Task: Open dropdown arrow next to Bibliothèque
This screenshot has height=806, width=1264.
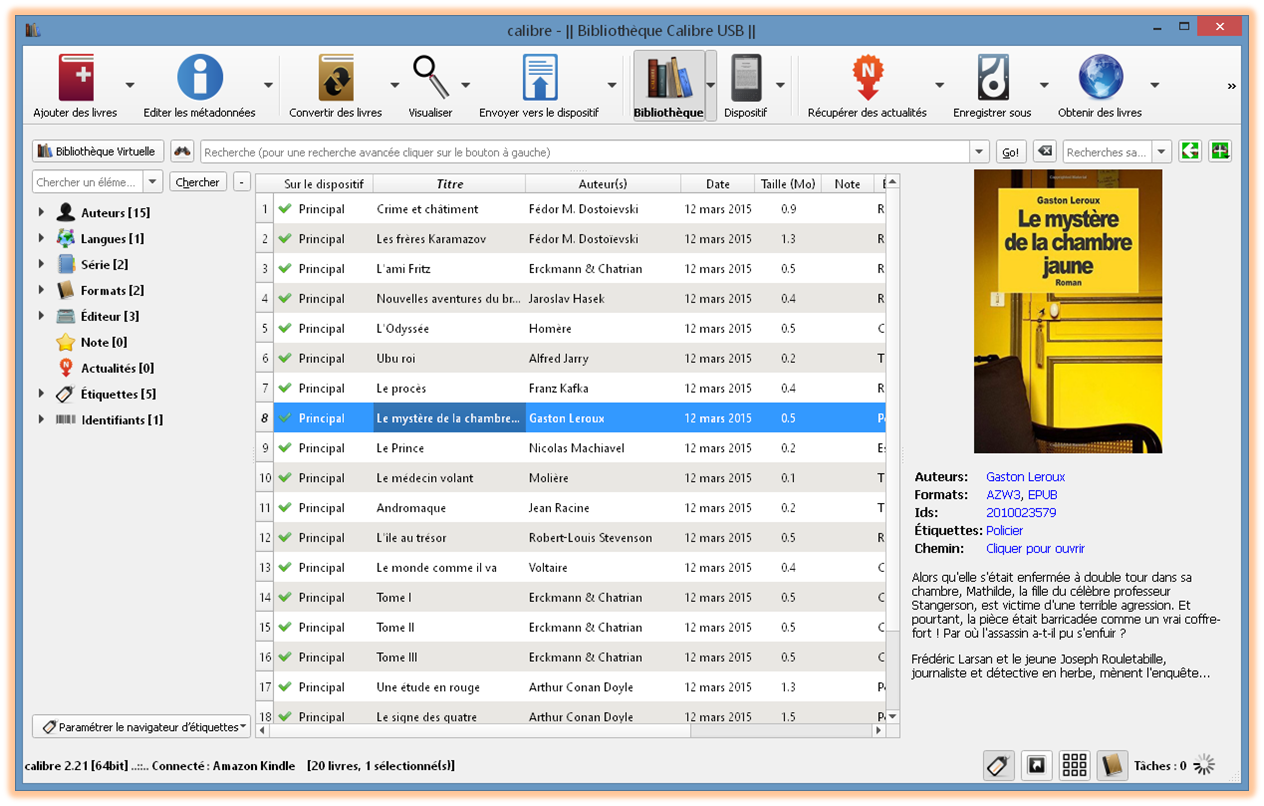Action: (711, 86)
